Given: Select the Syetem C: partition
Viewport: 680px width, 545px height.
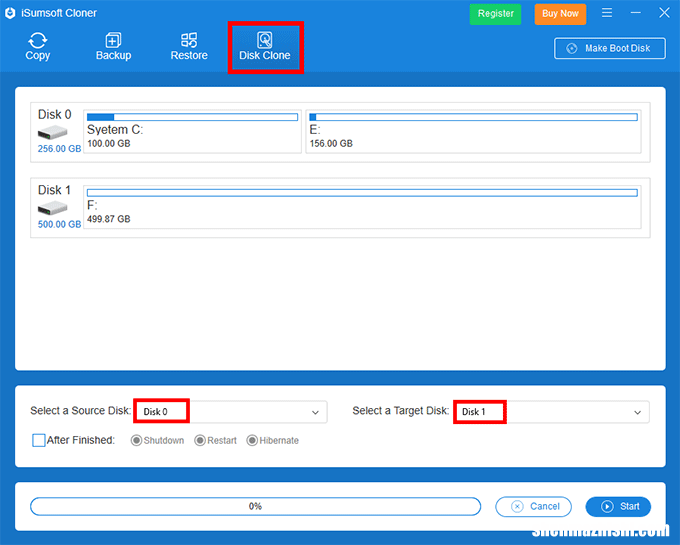Looking at the screenshot, I should pyautogui.click(x=192, y=132).
